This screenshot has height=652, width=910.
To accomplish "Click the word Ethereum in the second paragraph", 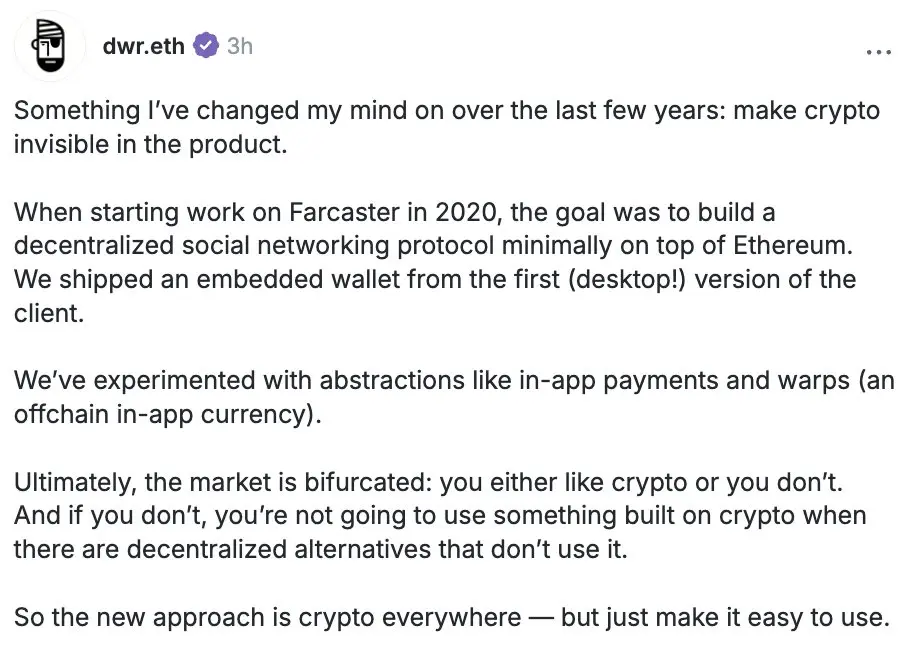I will [793, 245].
